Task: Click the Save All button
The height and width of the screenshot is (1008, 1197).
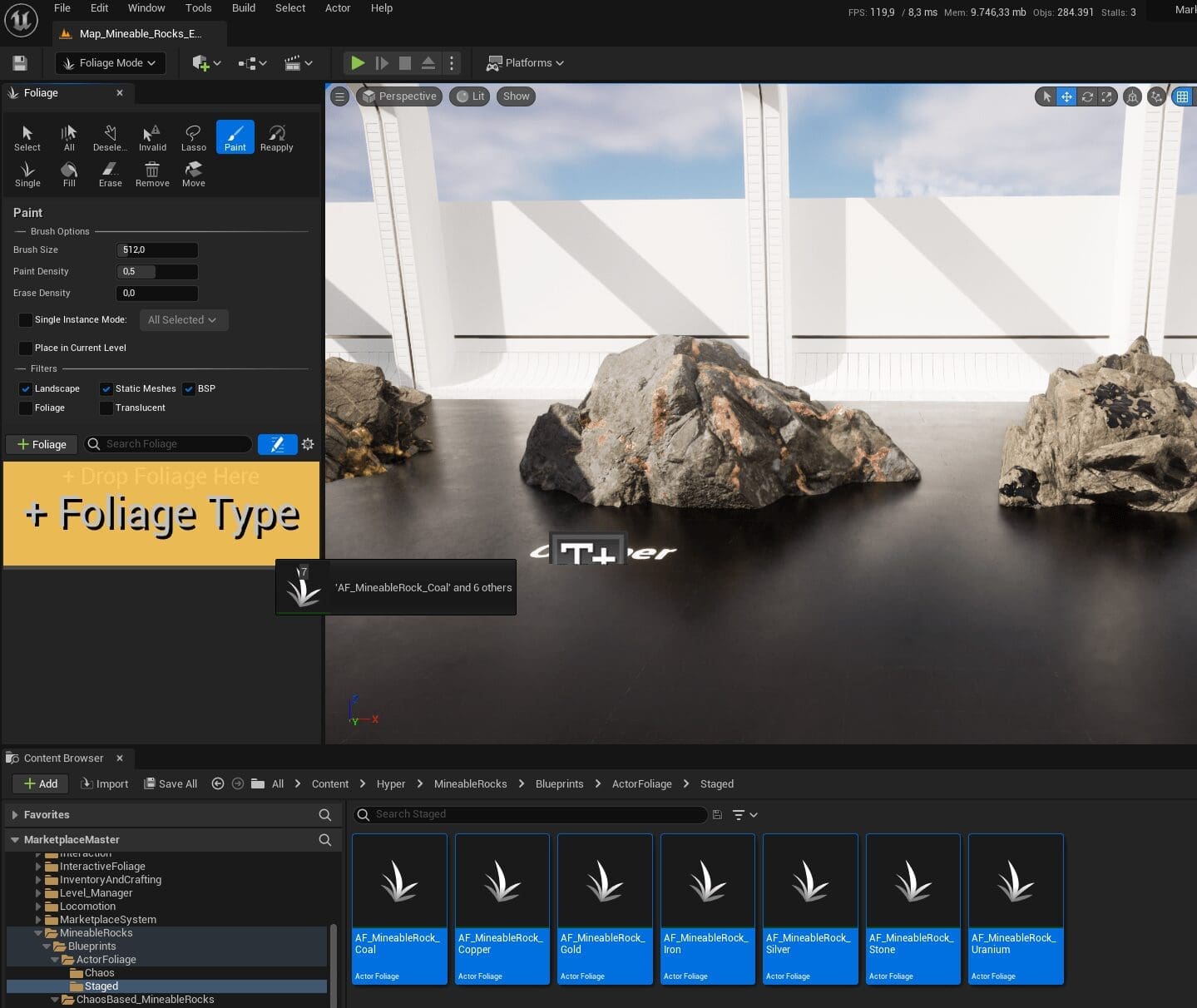Action: [171, 784]
